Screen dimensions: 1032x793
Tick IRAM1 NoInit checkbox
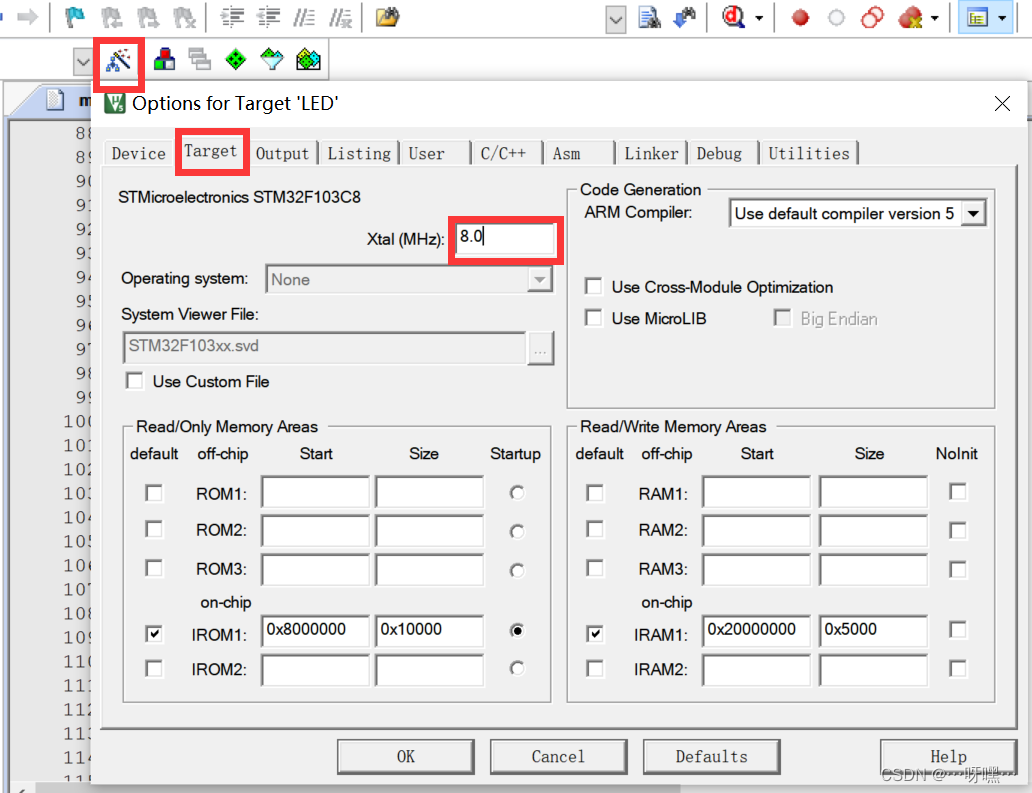pyautogui.click(x=958, y=630)
